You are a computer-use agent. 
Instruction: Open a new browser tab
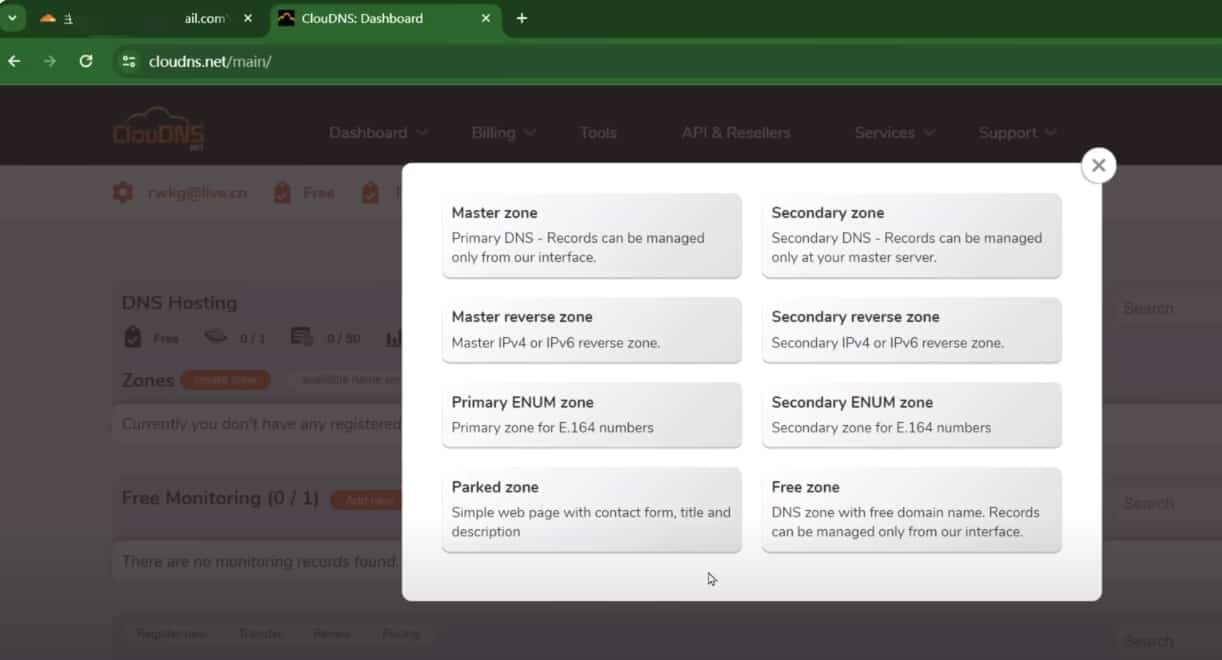(521, 18)
